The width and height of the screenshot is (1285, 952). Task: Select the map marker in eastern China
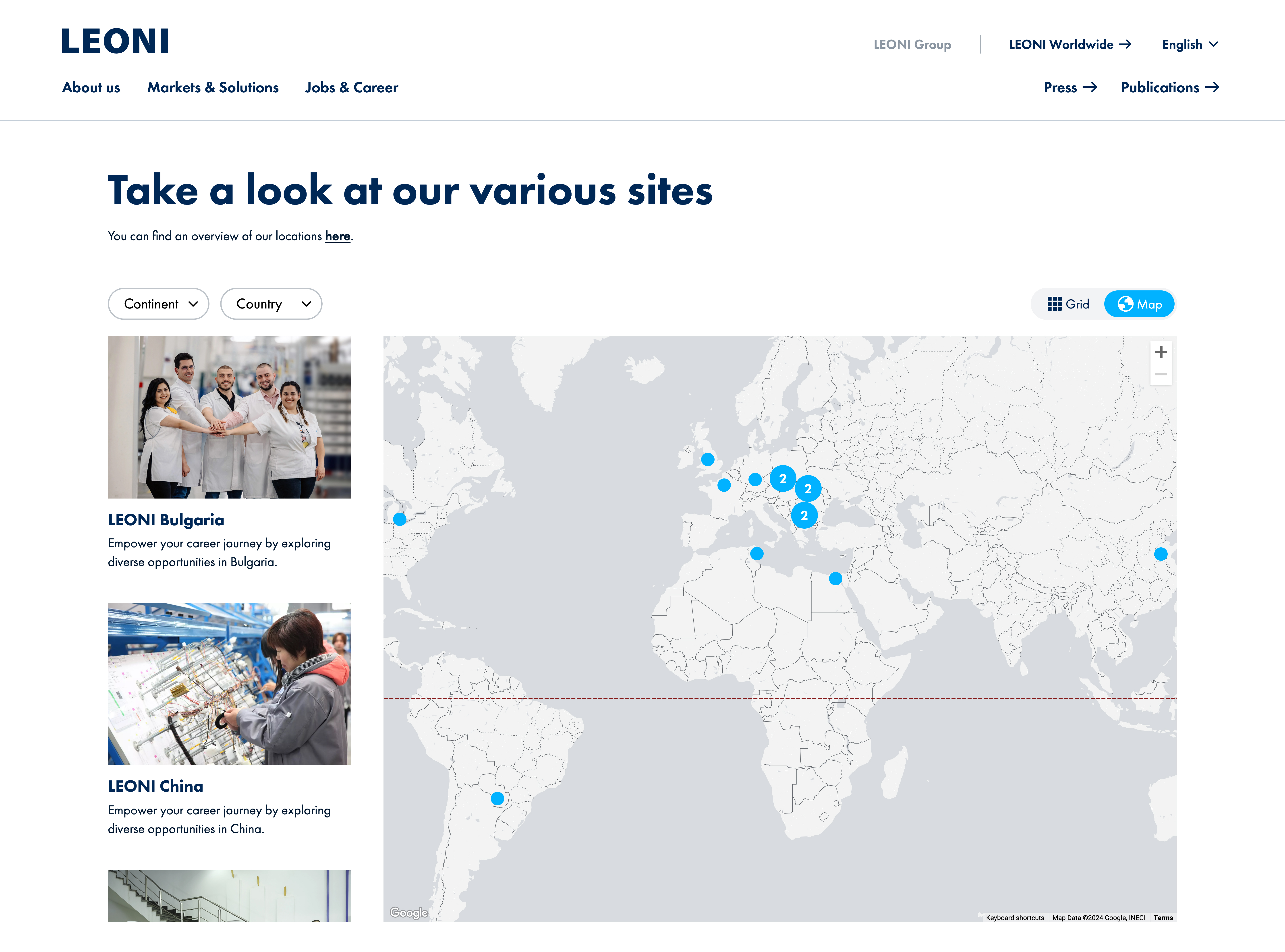(1161, 554)
